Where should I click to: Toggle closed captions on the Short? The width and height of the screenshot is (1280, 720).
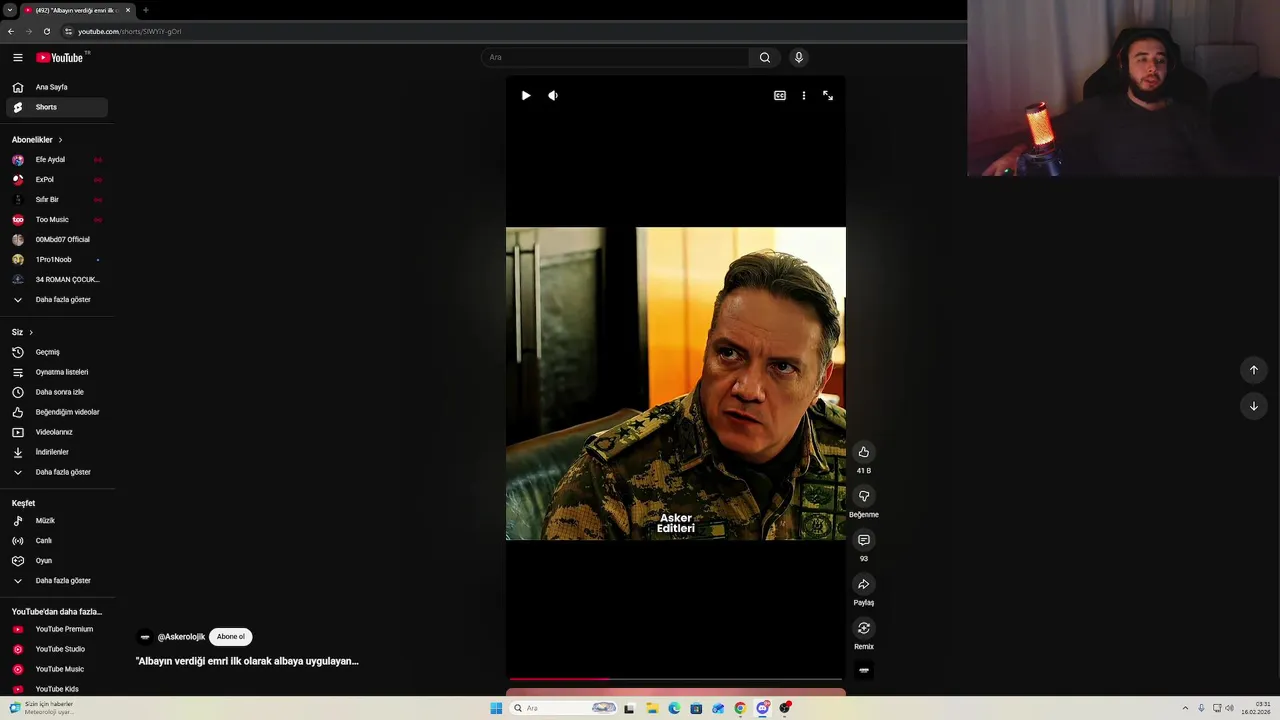point(780,96)
